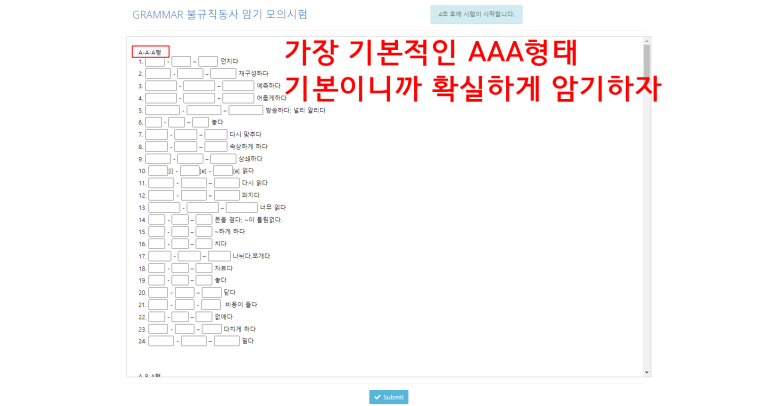The image size is (773, 406).
Task: Focus second input box of row 1
Action: 181,62
